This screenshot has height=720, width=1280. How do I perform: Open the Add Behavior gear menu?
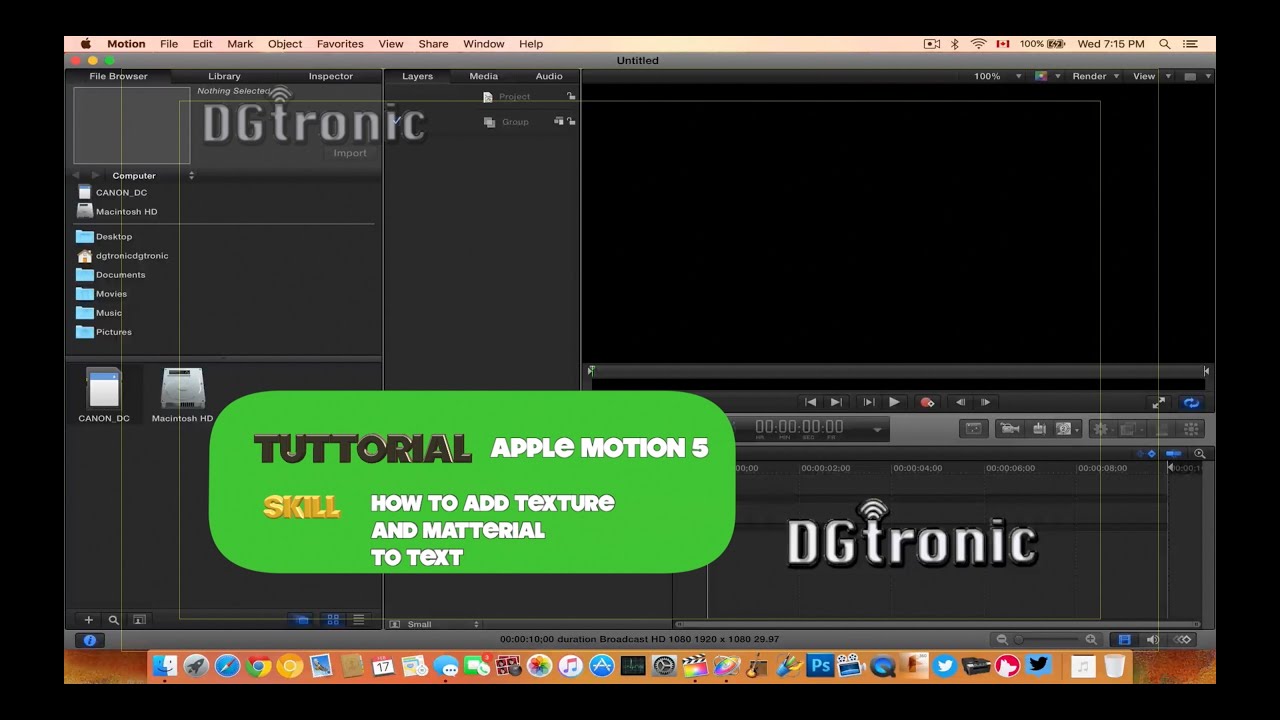tap(1102, 428)
